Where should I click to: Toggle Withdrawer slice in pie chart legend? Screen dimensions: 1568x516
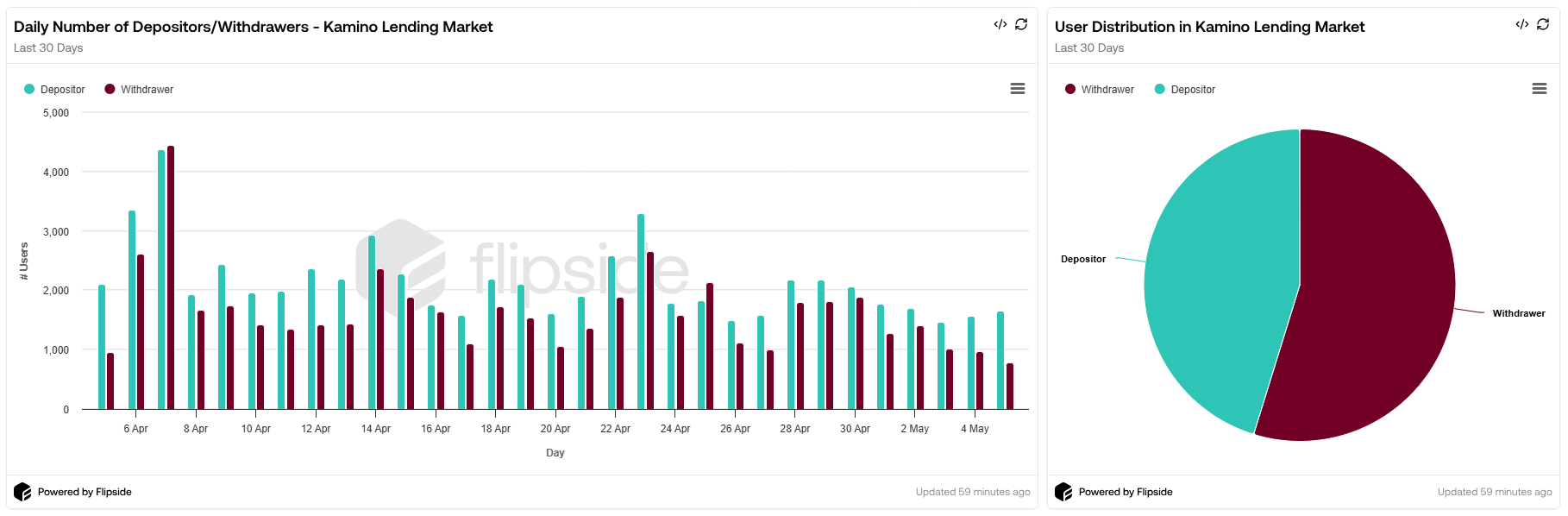tap(1107, 90)
